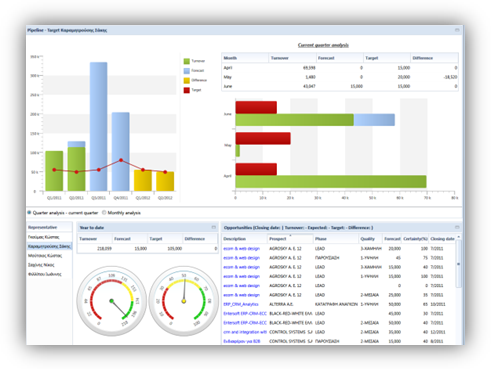The width and height of the screenshot is (491, 369).
Task: Collapse the Opportunities panel with its header icon
Action: coord(457,227)
